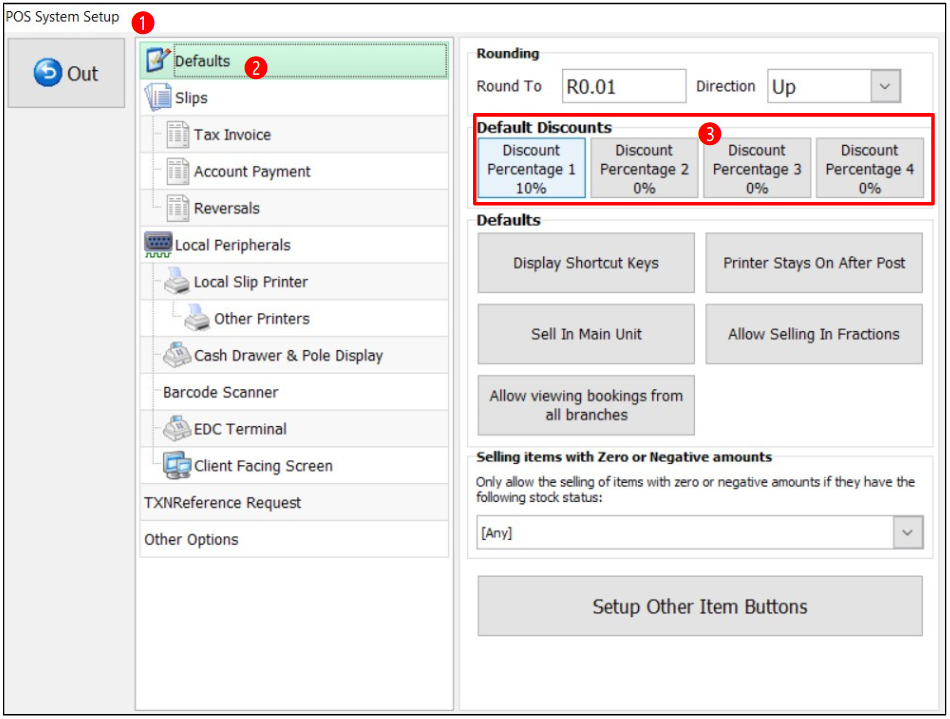Click the Reversals document icon

[178, 208]
